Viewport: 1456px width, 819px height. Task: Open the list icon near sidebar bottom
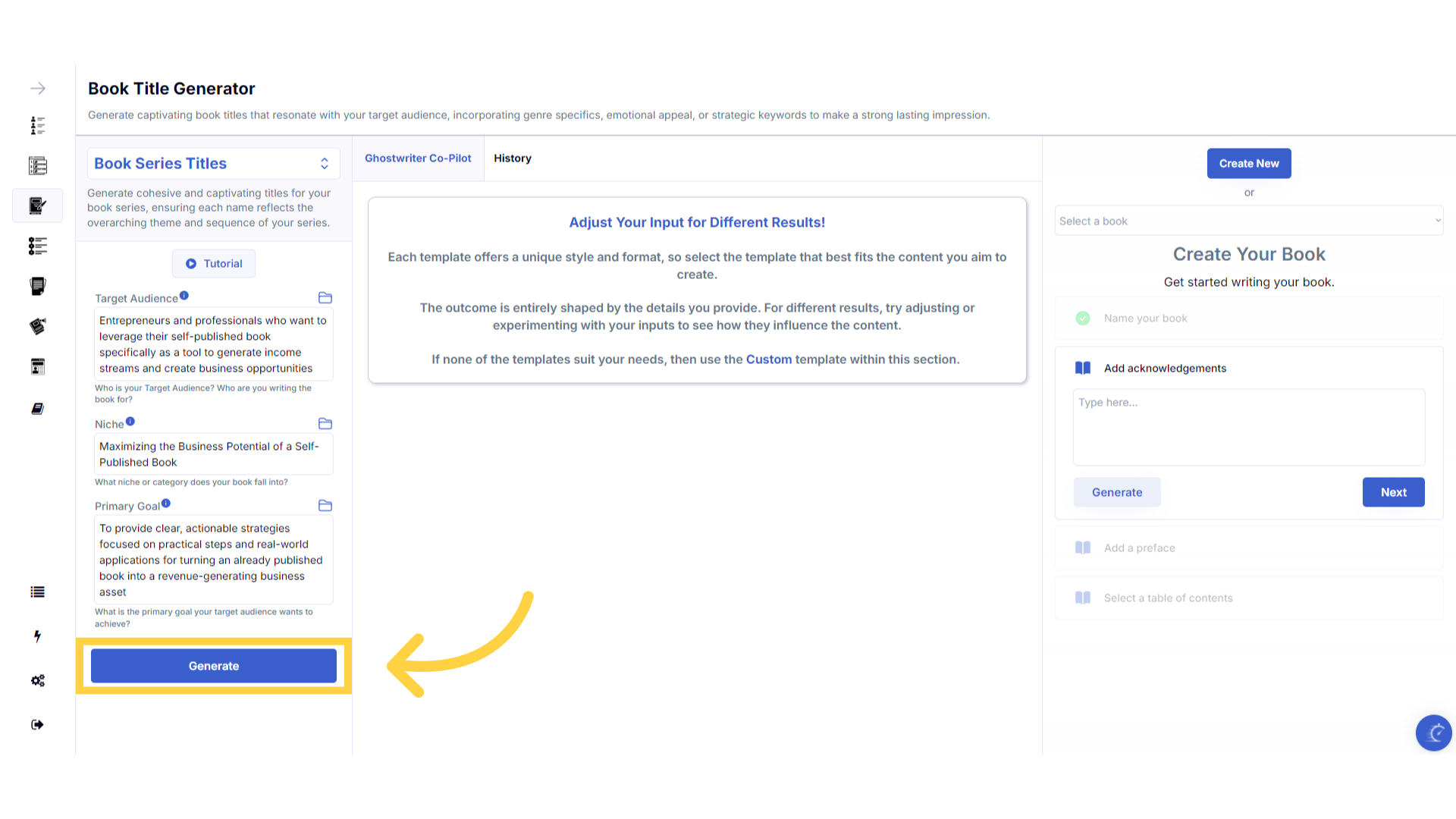pyautogui.click(x=38, y=592)
